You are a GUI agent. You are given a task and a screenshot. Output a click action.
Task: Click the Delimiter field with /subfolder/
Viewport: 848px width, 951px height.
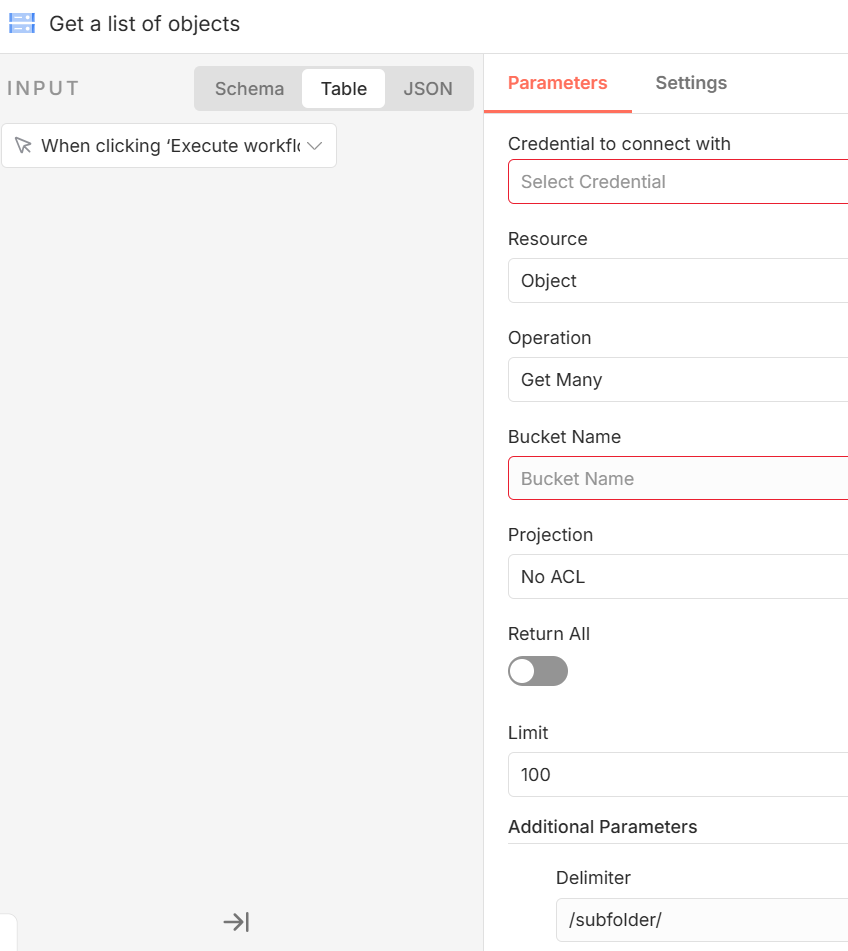(700, 921)
